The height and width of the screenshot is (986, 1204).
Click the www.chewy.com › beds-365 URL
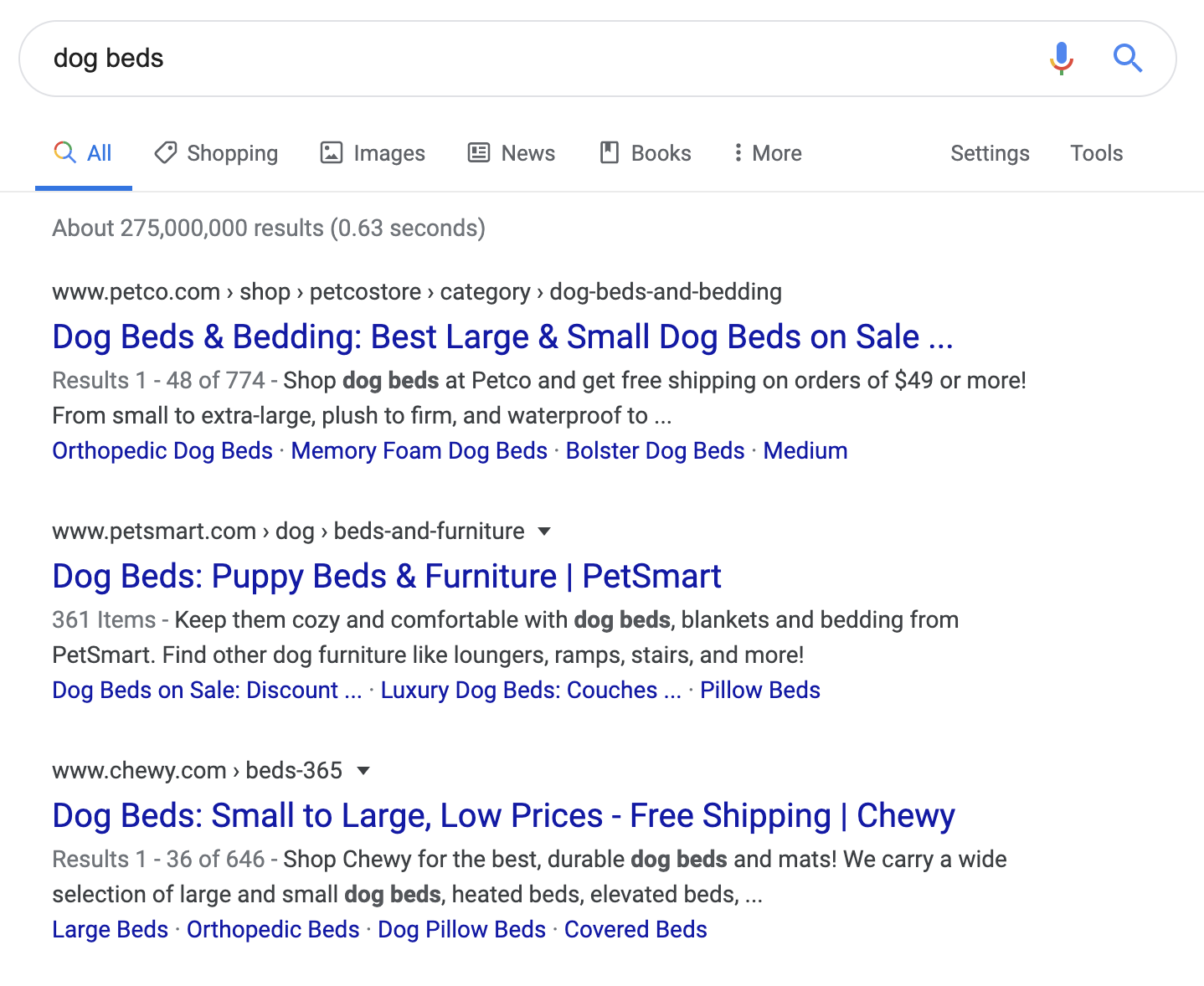197,770
